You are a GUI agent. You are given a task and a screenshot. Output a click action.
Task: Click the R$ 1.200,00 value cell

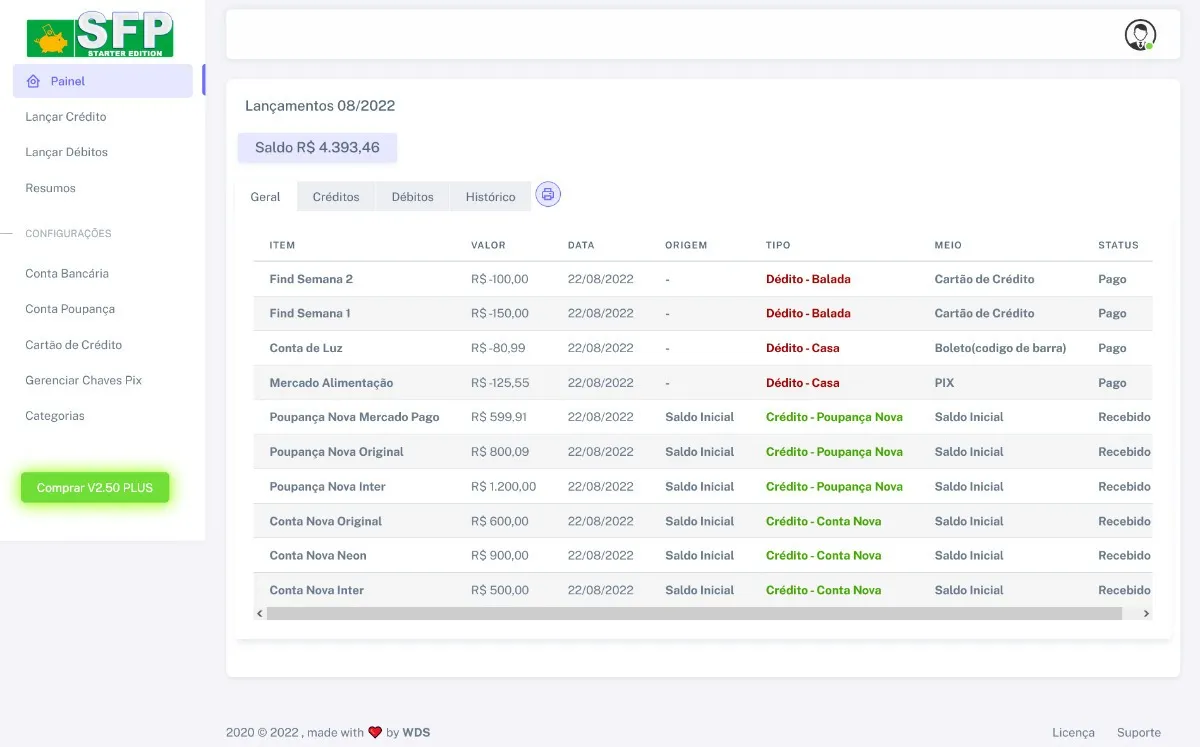point(504,487)
